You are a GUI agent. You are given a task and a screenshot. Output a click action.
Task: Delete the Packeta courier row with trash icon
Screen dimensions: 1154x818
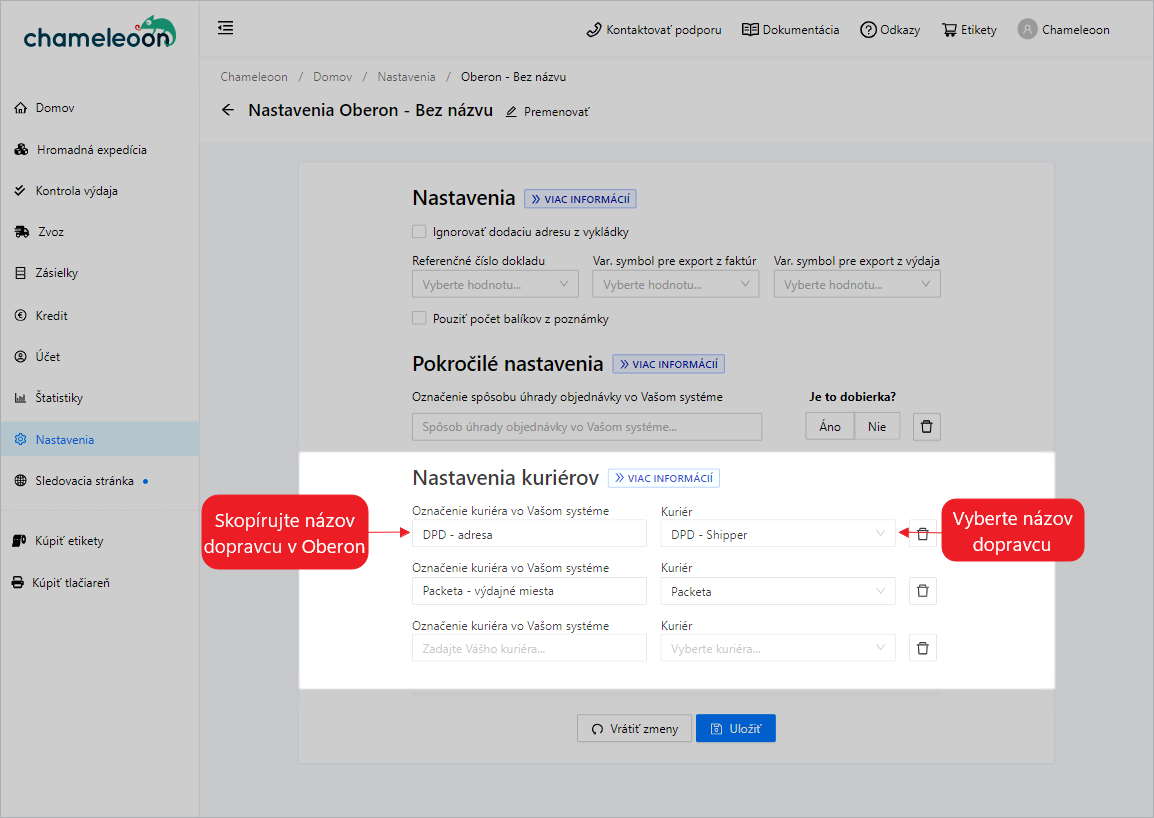tap(922, 591)
